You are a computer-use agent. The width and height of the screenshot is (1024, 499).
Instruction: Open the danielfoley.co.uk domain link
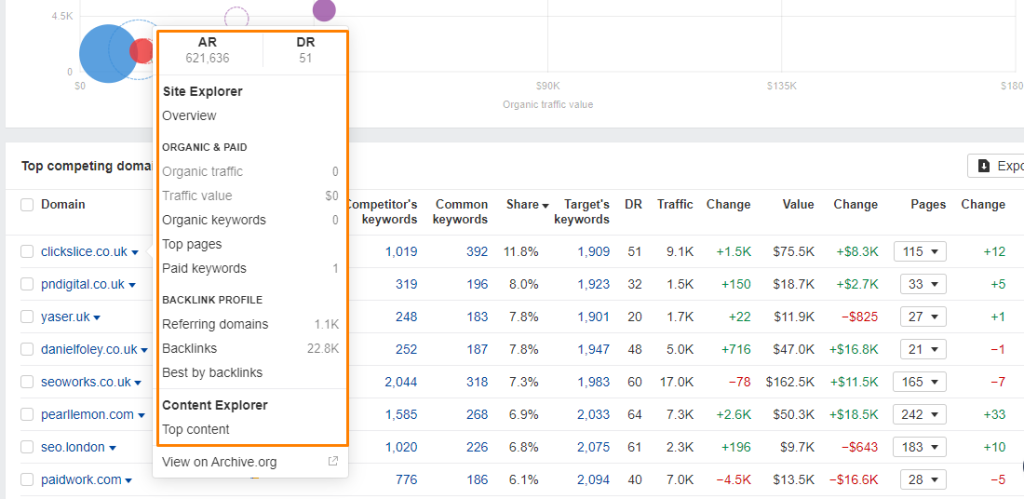89,349
